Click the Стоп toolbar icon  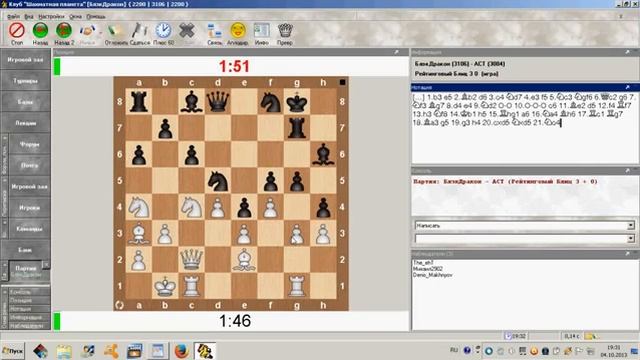tap(17, 31)
